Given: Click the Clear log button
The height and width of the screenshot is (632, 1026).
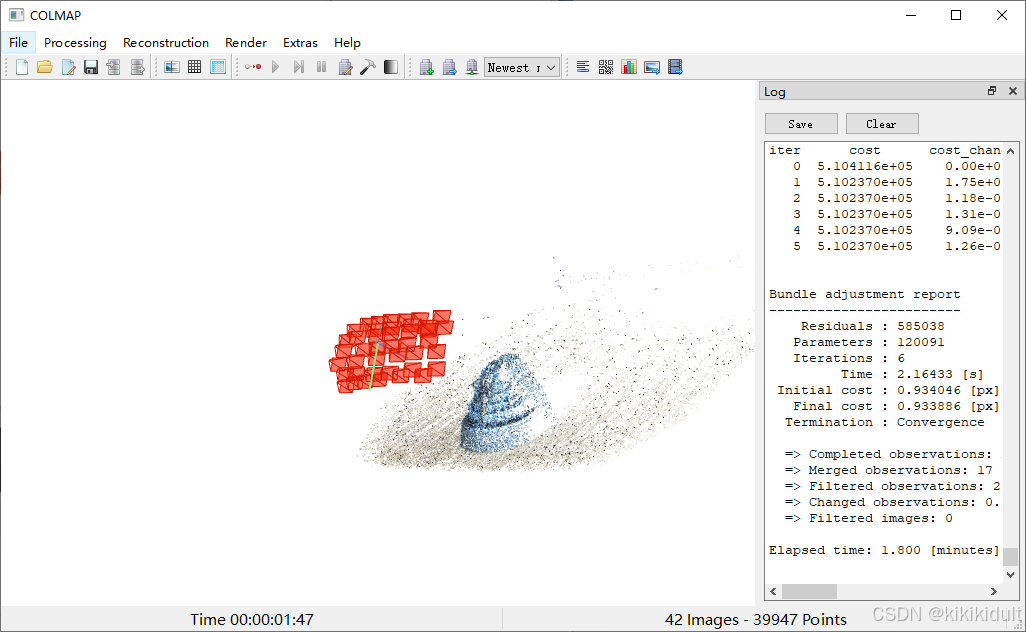Looking at the screenshot, I should click(882, 124).
